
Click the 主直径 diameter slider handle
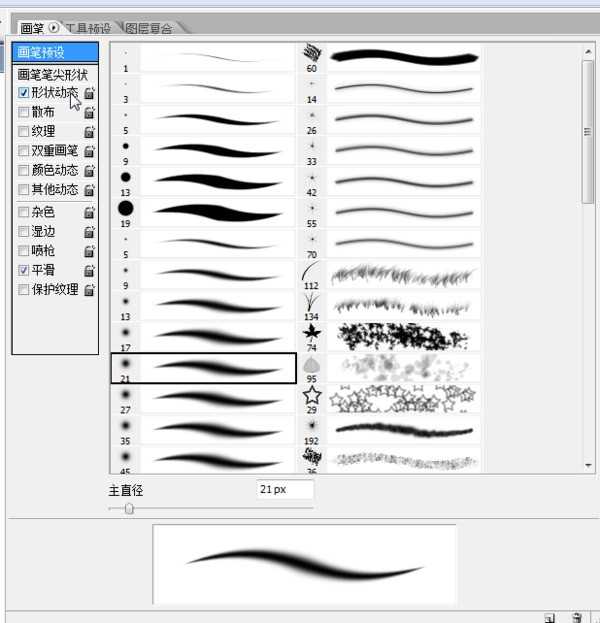coord(129,509)
